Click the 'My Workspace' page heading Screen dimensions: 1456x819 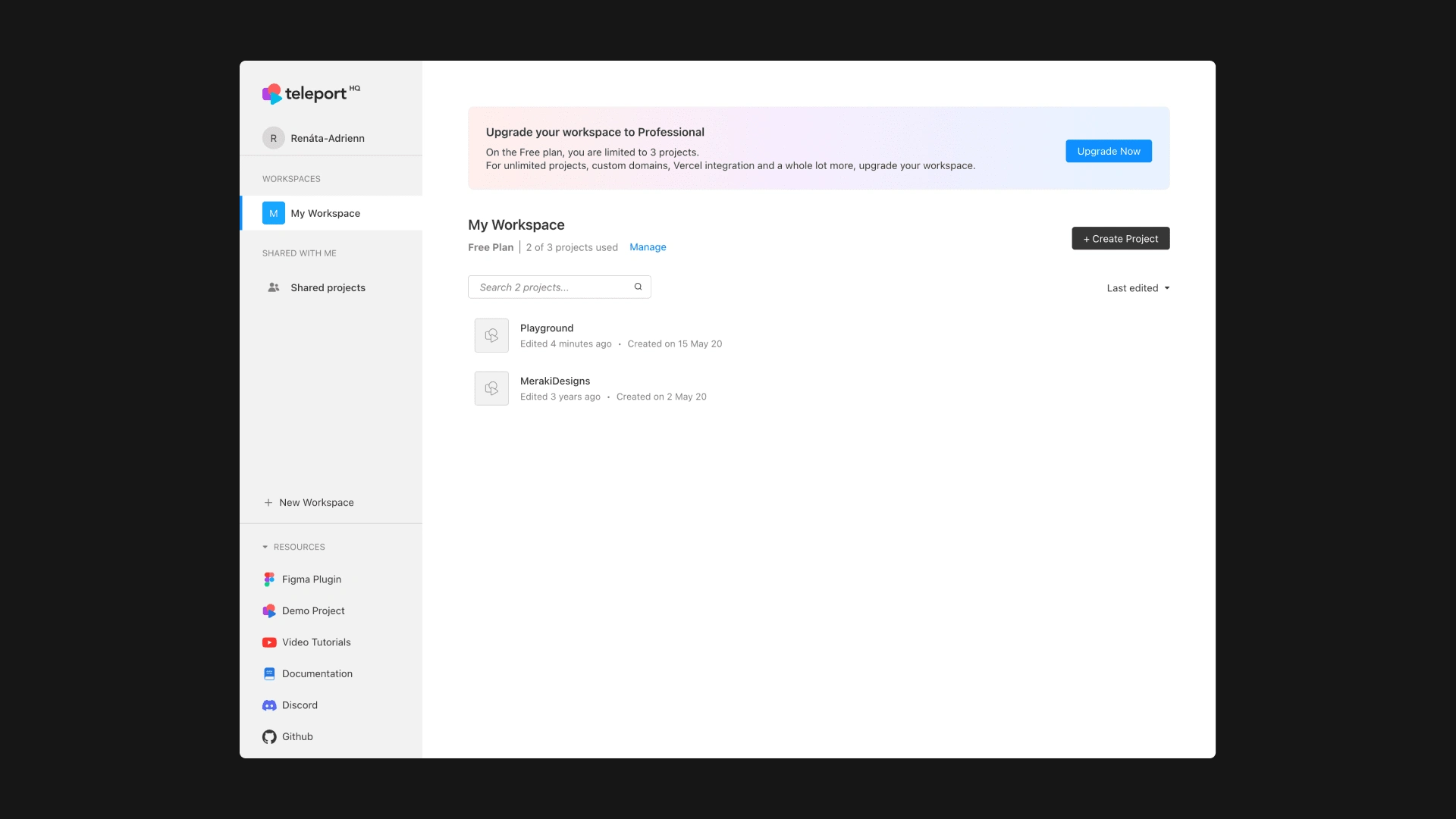click(x=516, y=225)
